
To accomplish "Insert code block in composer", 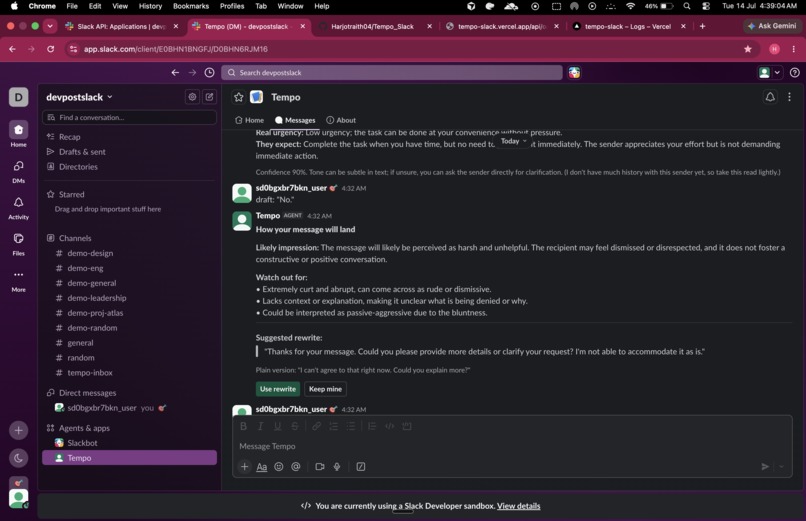I will click(407, 426).
